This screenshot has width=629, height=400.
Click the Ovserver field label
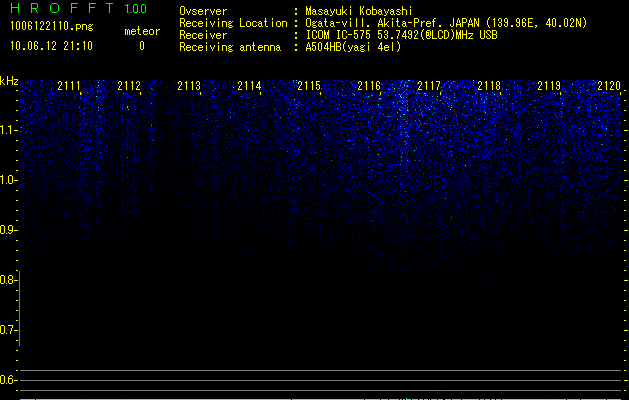203,11
